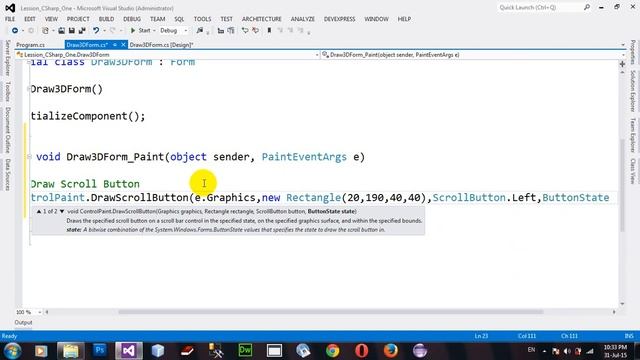Open the BUILD menu
The height and width of the screenshot is (360, 640).
tap(107, 19)
